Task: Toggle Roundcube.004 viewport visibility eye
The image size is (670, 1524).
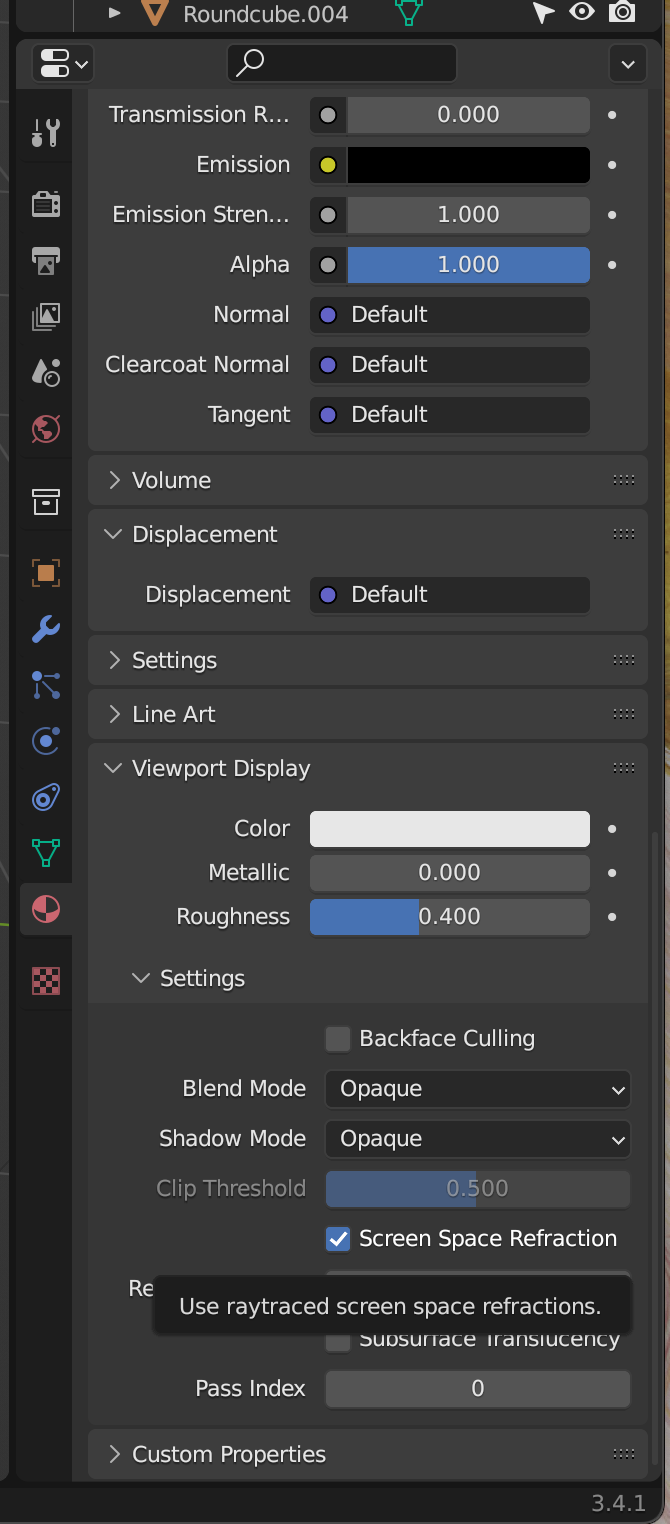Action: coord(581,13)
